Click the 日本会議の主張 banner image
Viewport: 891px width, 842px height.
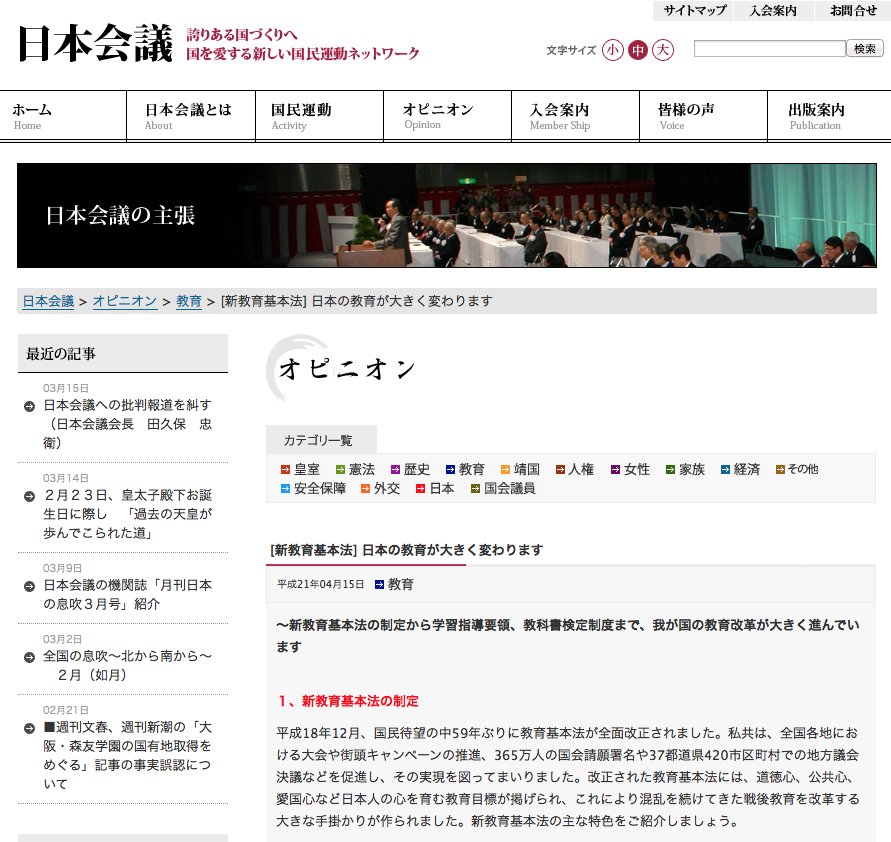tap(447, 215)
